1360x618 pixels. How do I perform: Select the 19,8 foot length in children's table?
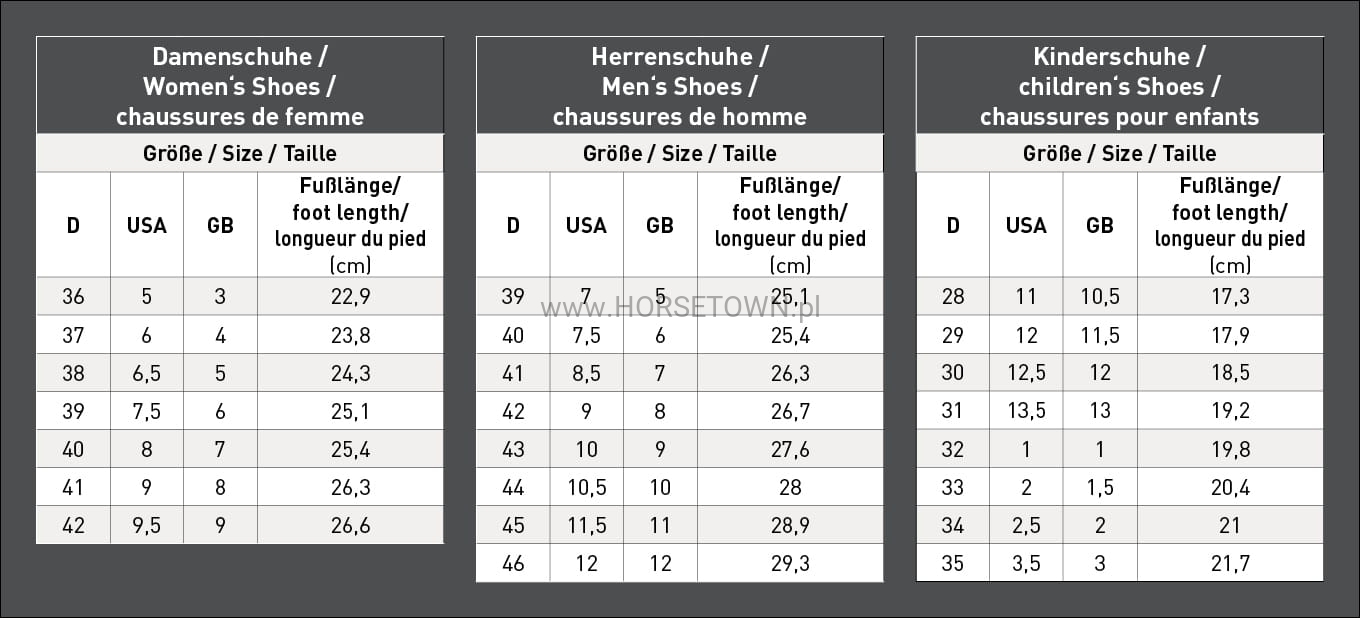(1230, 449)
